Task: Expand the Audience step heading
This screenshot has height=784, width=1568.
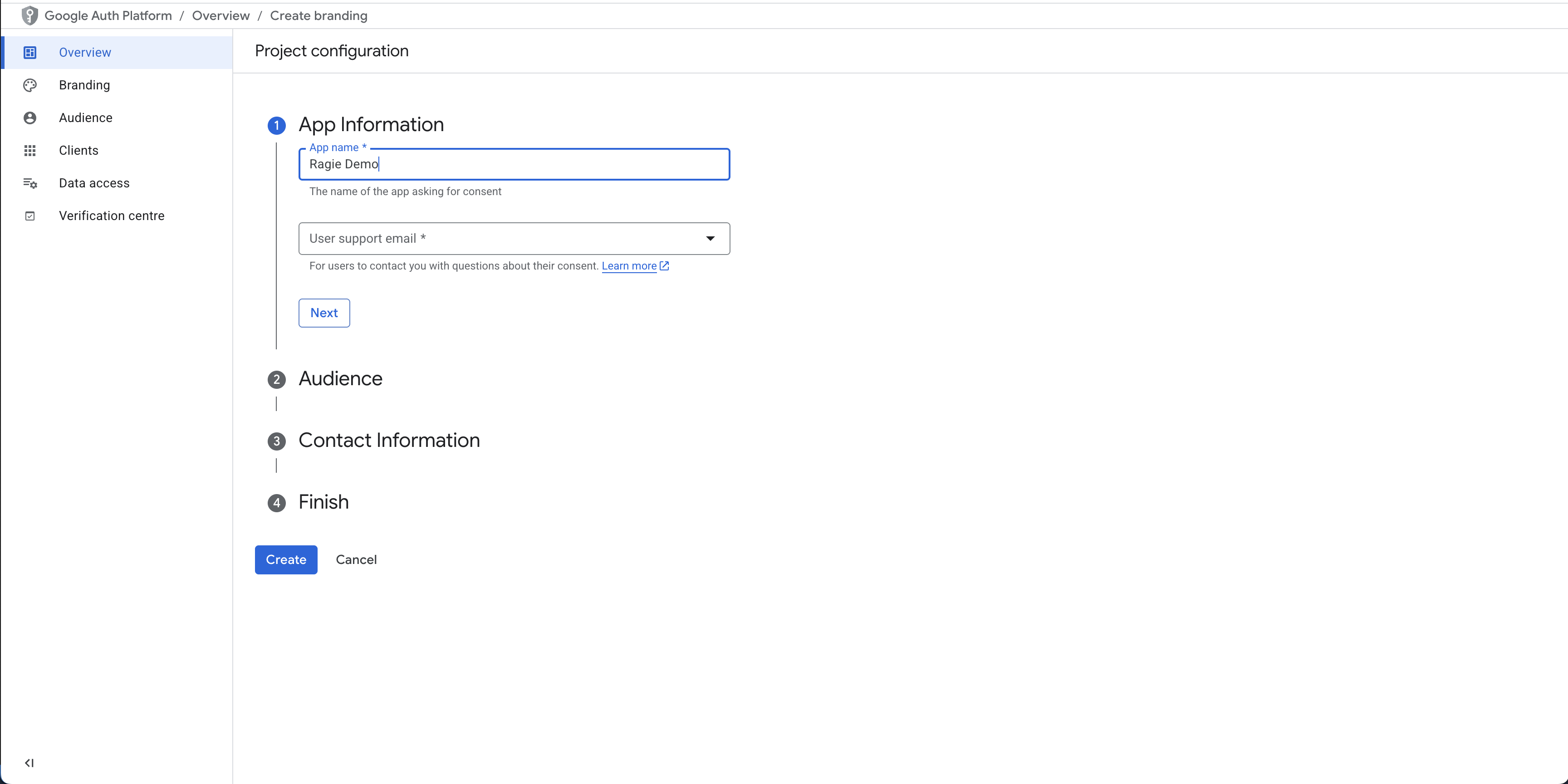Action: coord(340,378)
